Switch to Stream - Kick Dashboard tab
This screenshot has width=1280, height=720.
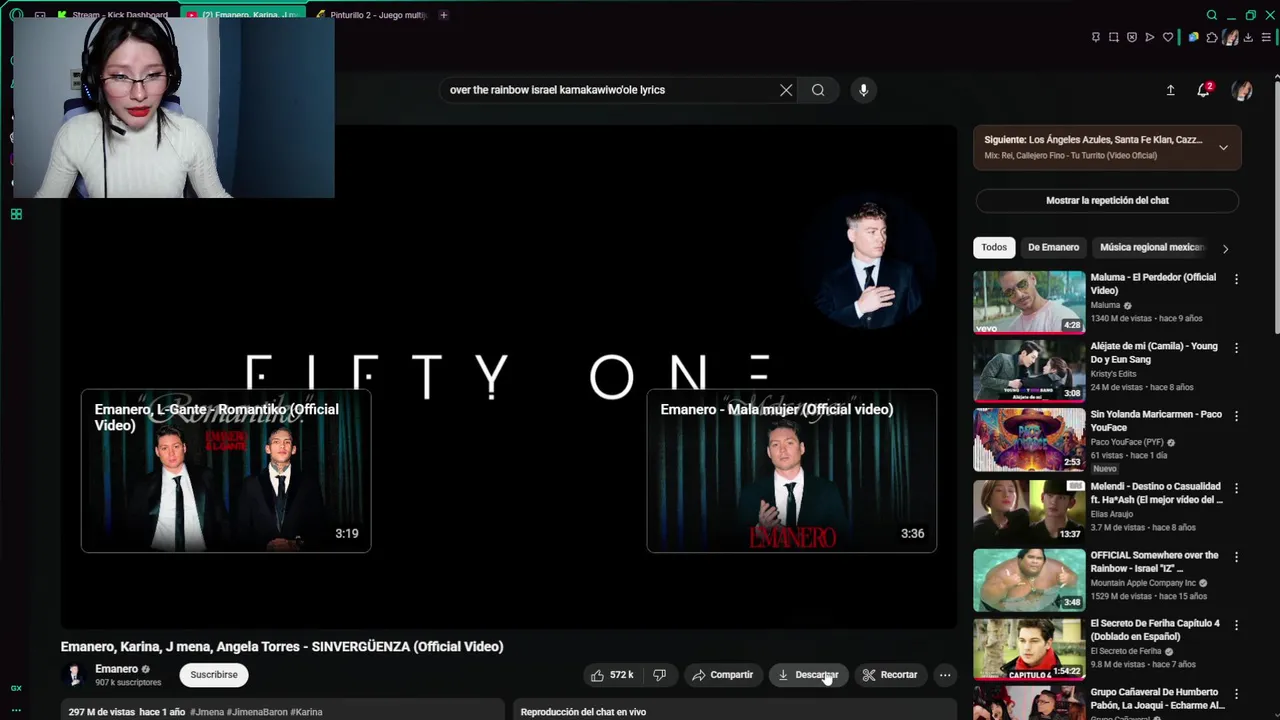click(x=115, y=15)
